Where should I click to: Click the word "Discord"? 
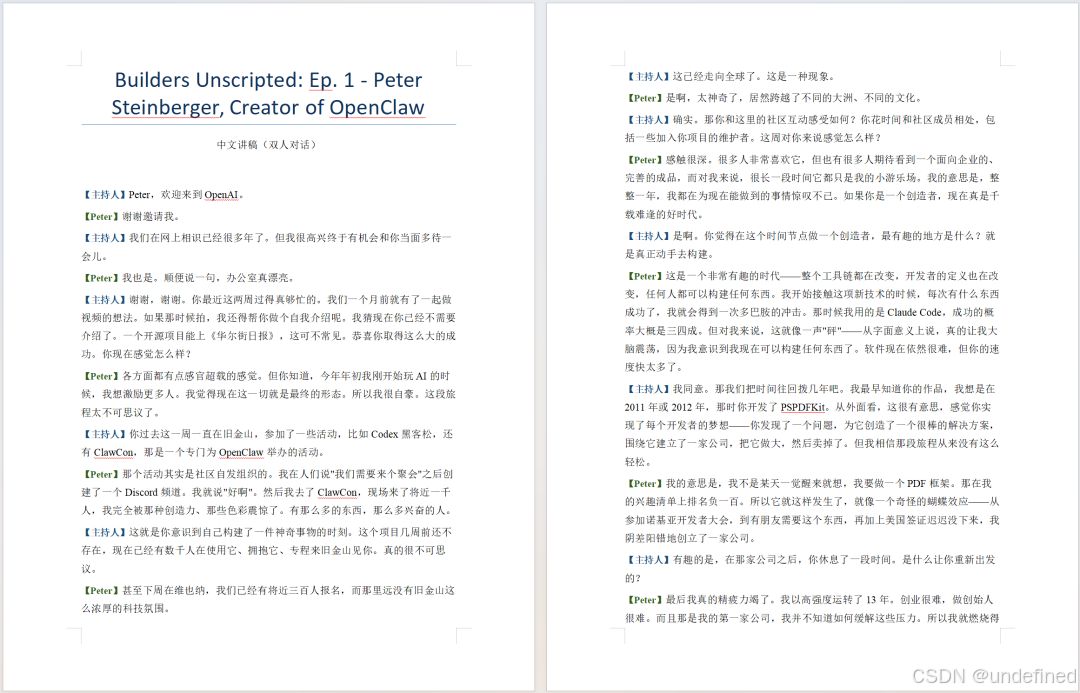coord(141,493)
